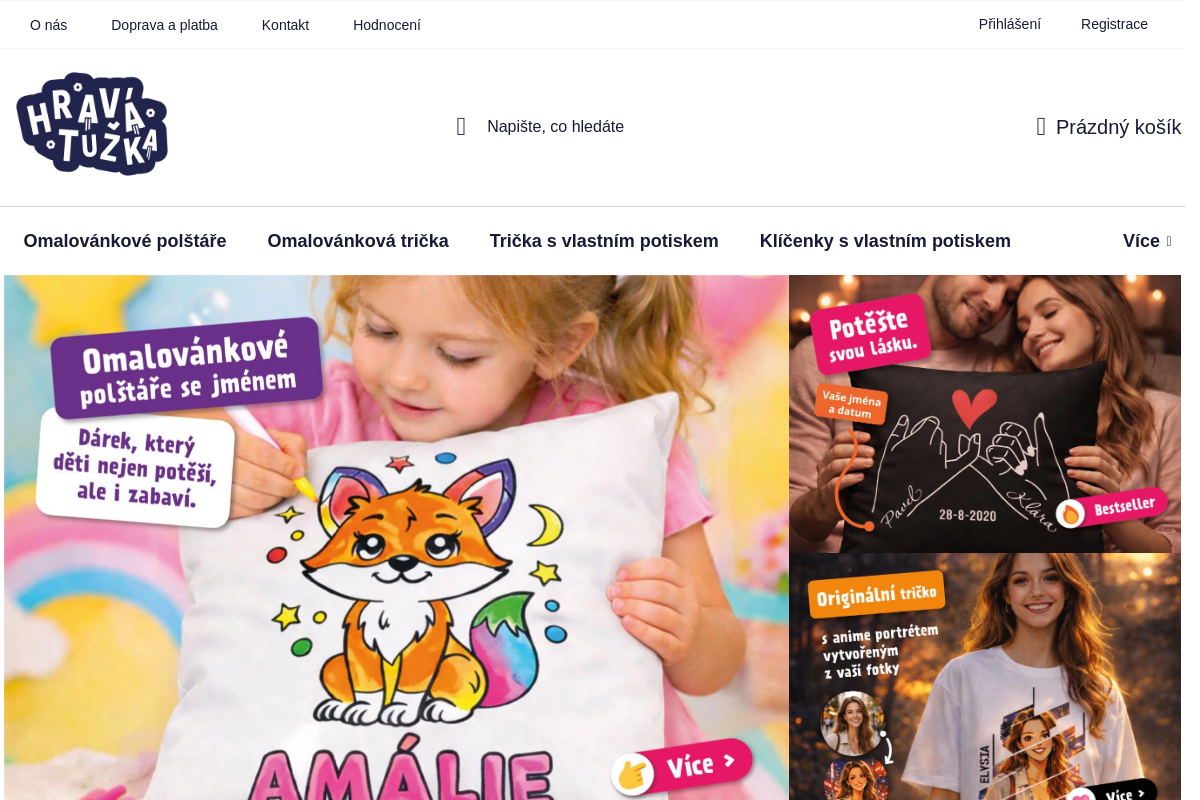The width and height of the screenshot is (1200, 800).
Task: Open Omalovánkové polštáře category
Action: pos(125,241)
